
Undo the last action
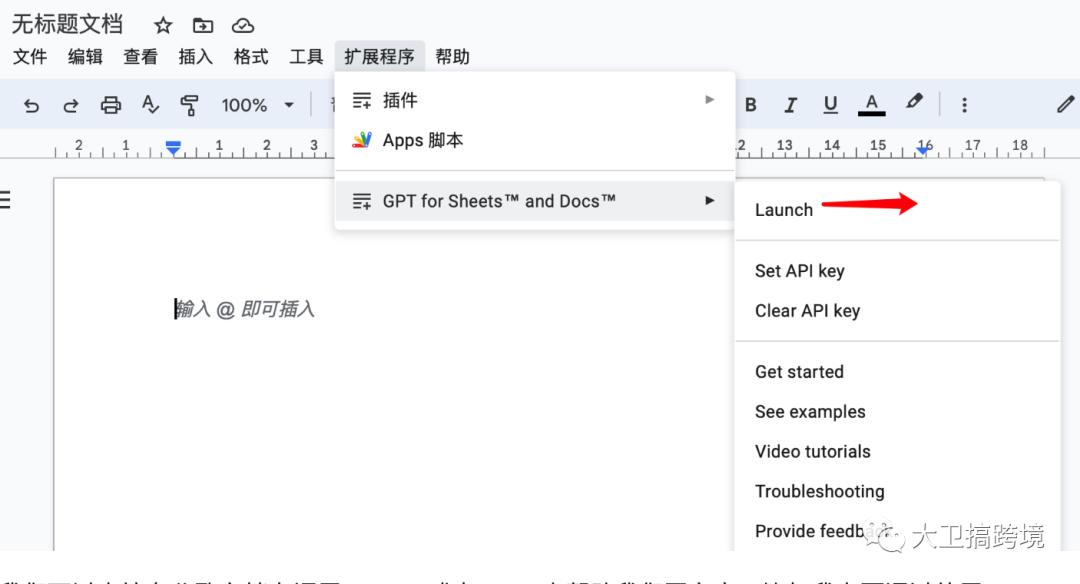click(31, 105)
